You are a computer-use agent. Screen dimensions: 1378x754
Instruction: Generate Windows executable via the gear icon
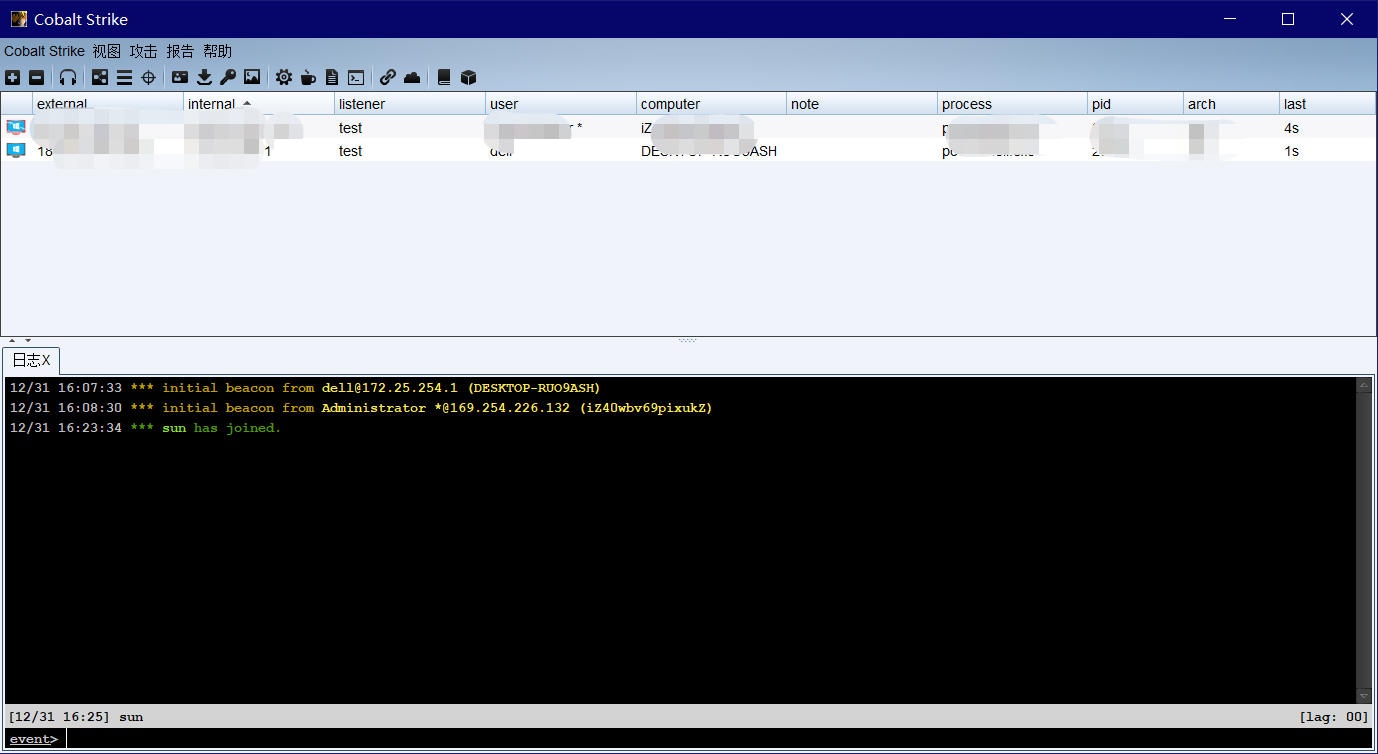(284, 77)
